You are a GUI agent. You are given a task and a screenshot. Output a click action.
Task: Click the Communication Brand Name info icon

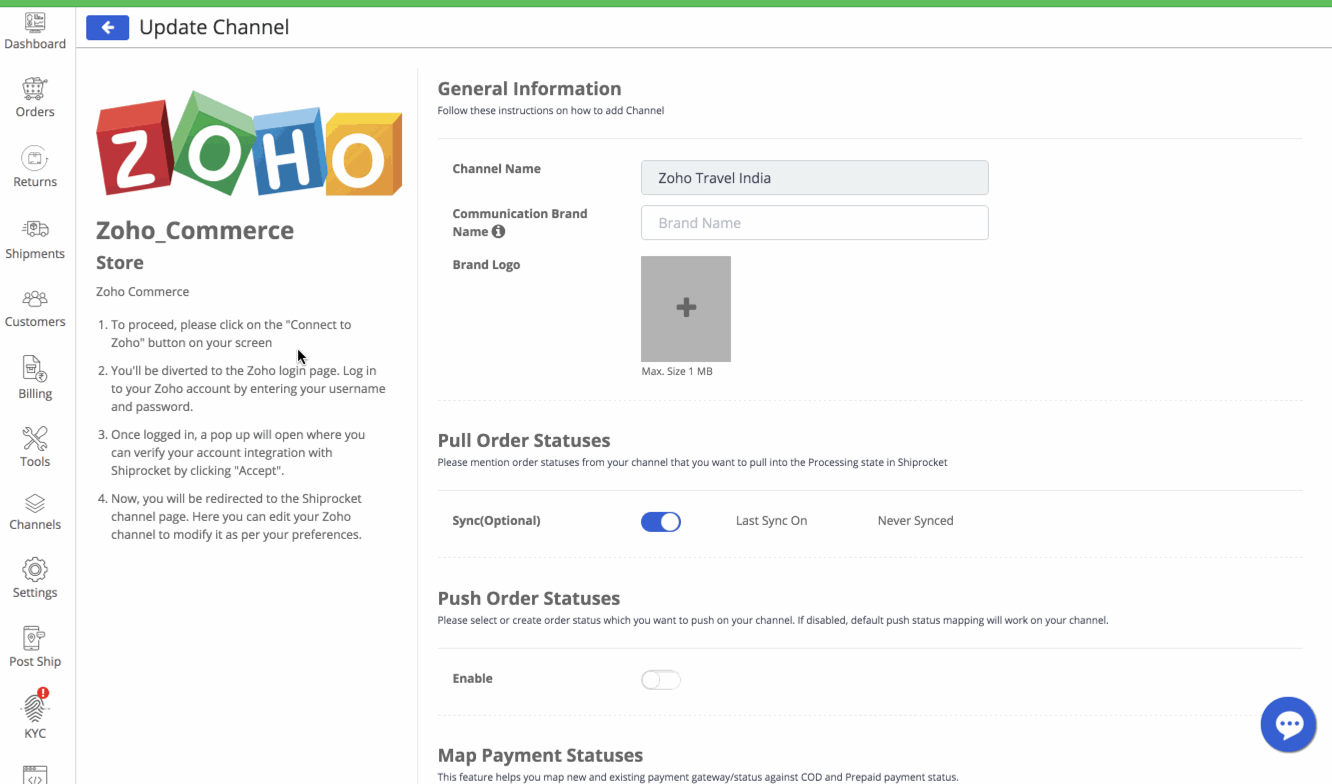point(498,232)
